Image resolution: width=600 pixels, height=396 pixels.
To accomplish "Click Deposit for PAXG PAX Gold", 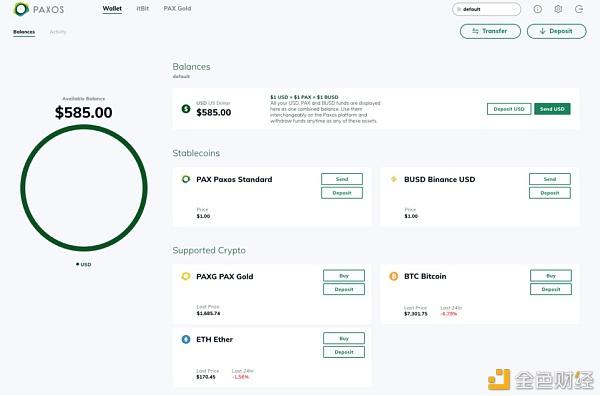I will pyautogui.click(x=344, y=289).
